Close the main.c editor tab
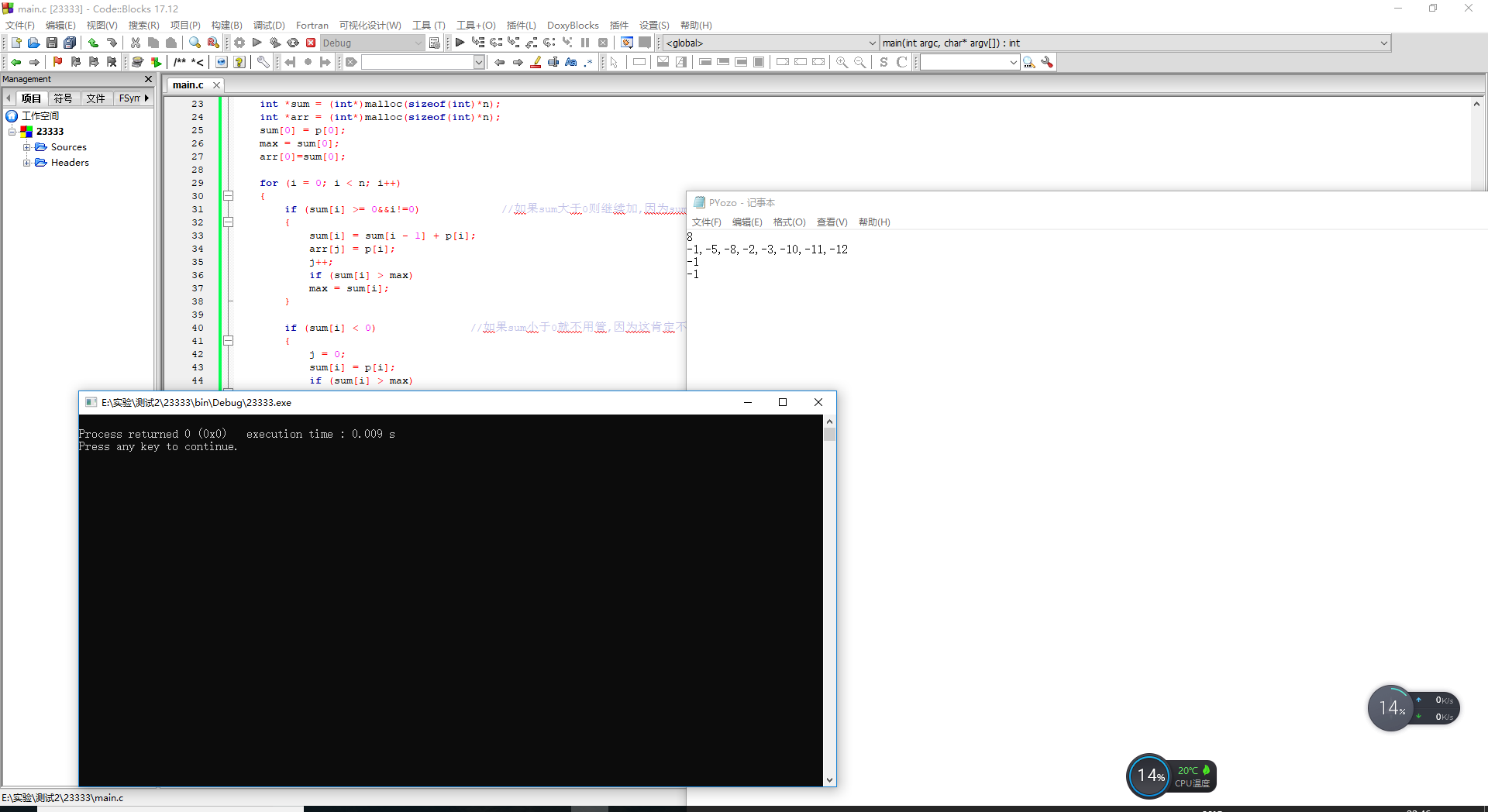Viewport: 1488px width, 812px height. [x=216, y=85]
